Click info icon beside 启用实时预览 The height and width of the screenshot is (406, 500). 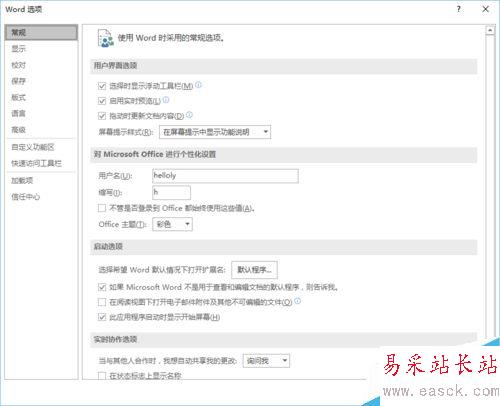tap(166, 99)
